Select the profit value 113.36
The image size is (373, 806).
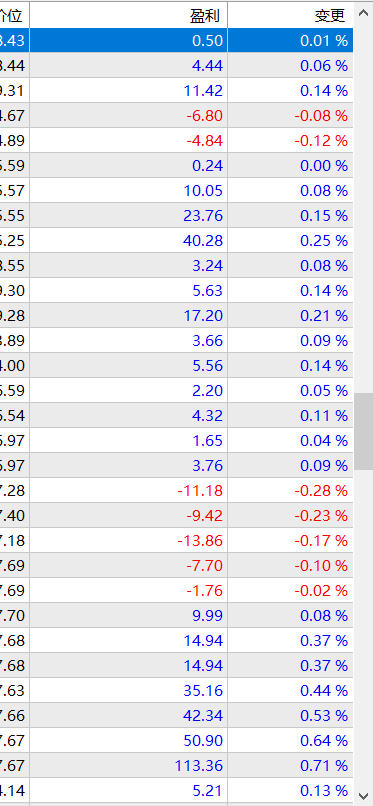click(199, 767)
